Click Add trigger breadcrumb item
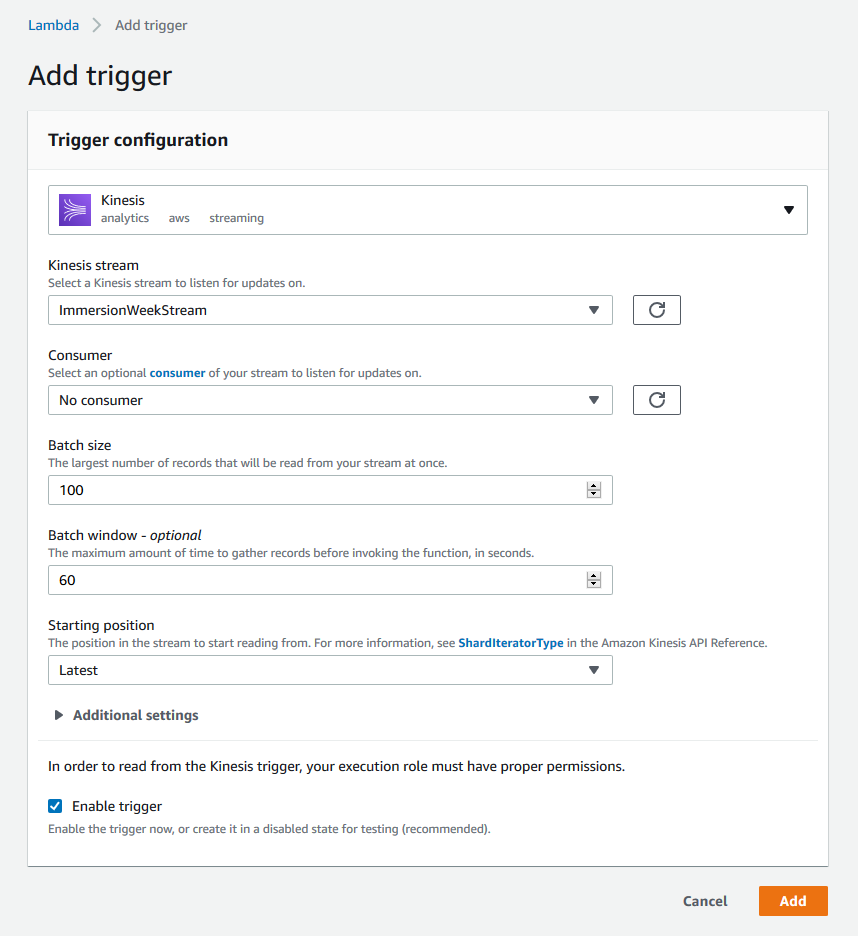This screenshot has height=936, width=858. 151,25
